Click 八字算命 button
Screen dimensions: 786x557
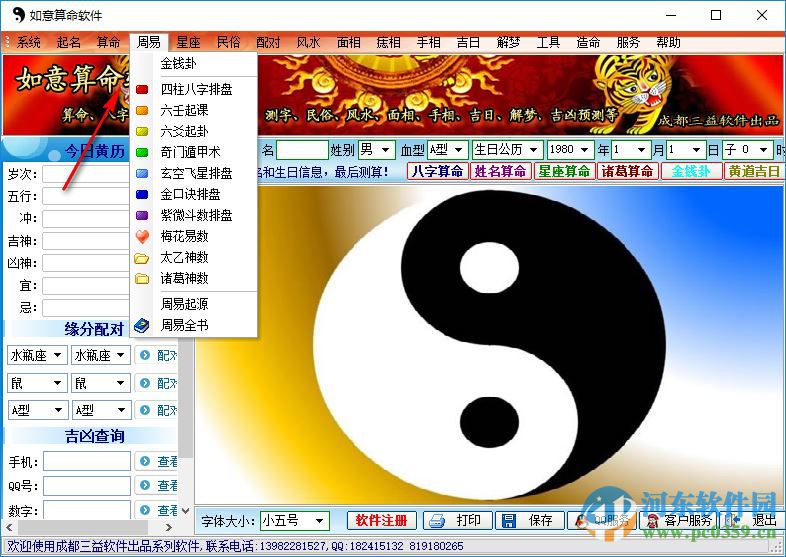click(x=437, y=171)
